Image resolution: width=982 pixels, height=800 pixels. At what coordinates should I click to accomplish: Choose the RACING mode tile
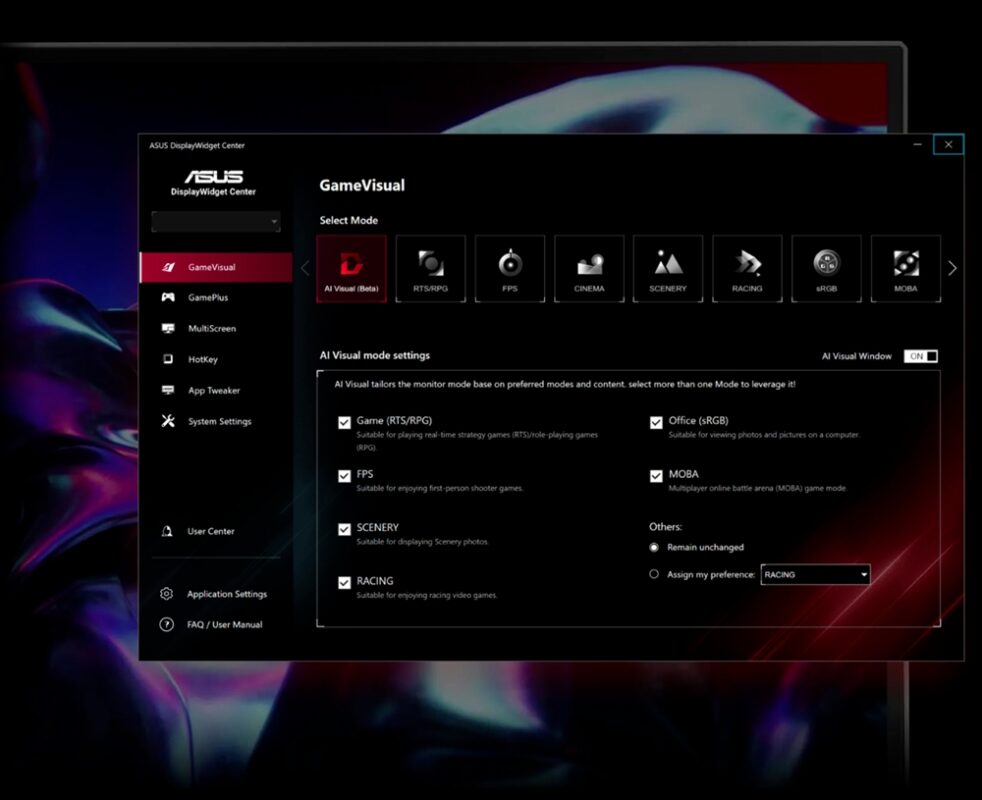pyautogui.click(x=747, y=269)
